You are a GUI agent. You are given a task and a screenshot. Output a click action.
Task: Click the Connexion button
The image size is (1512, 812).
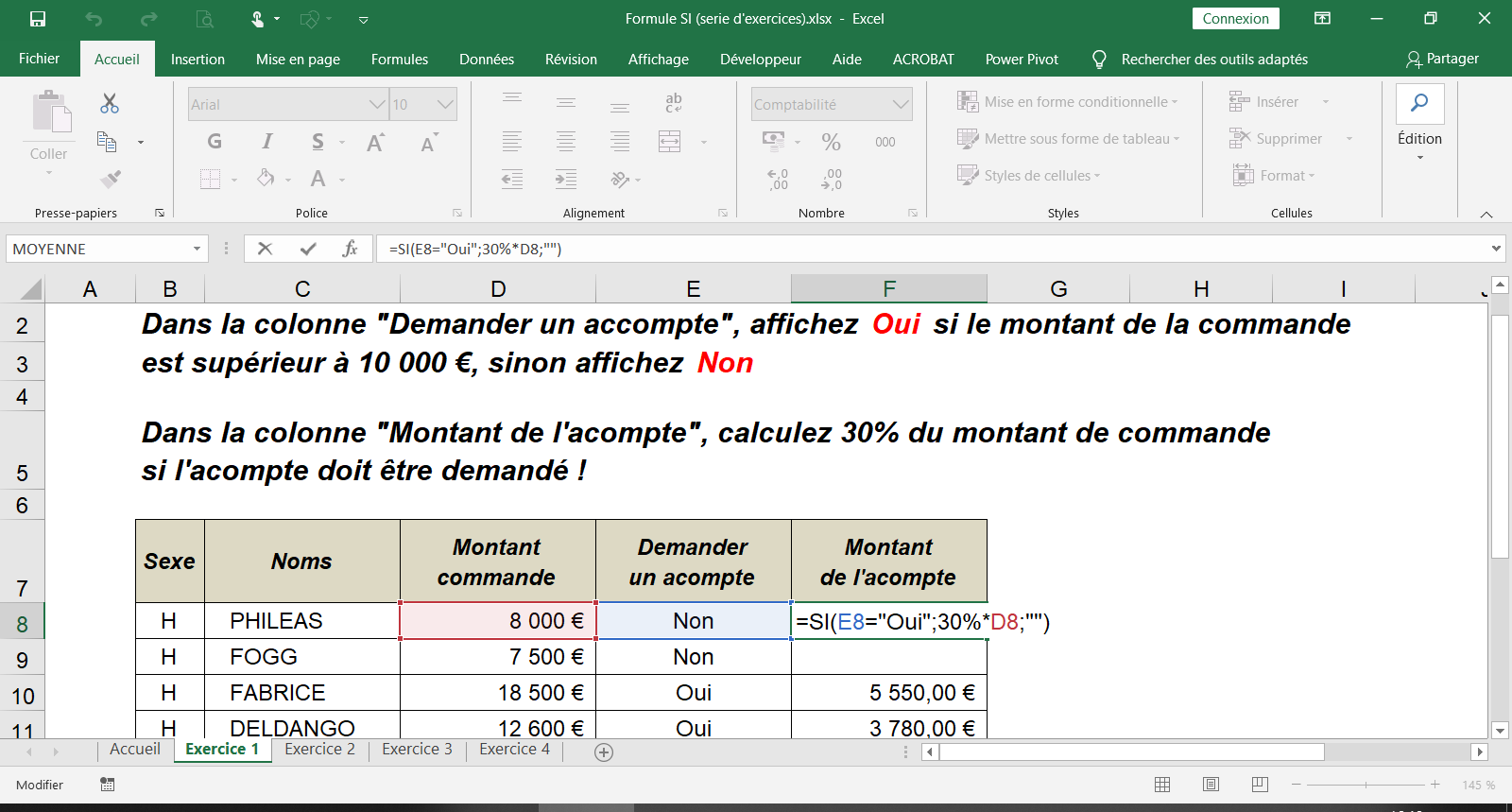(1235, 19)
